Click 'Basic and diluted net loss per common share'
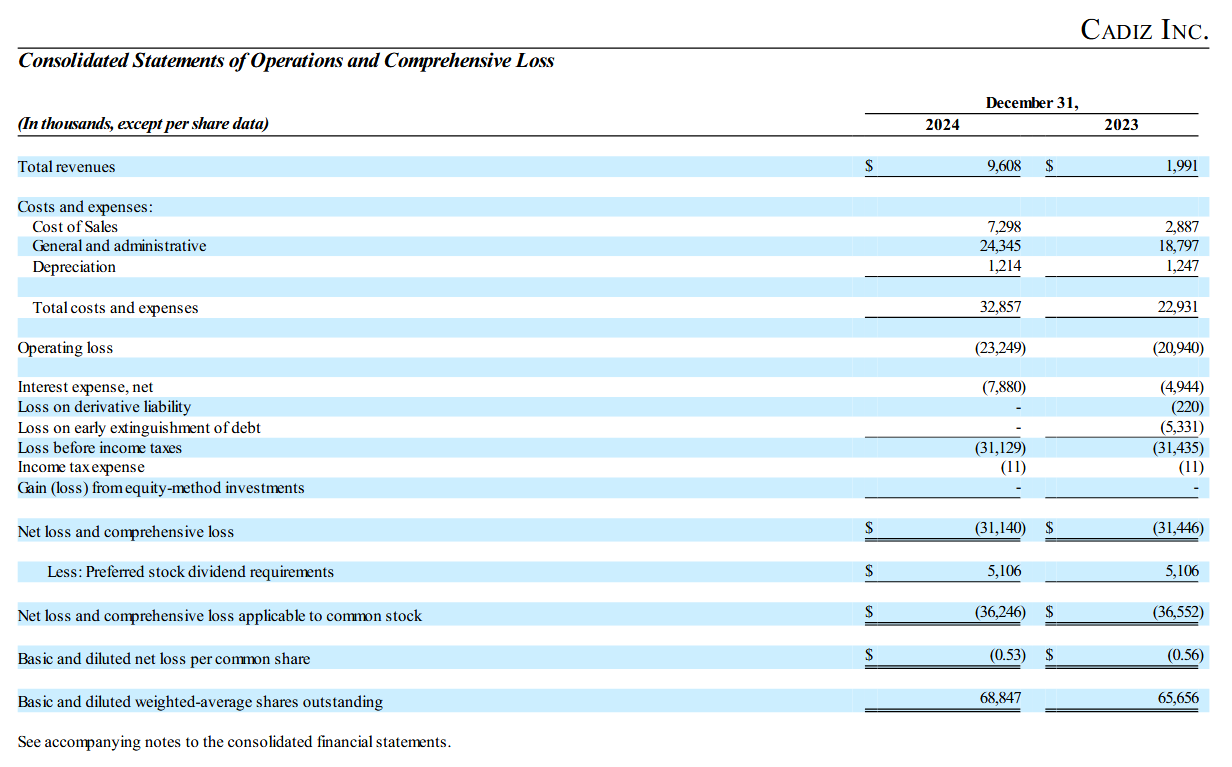Screen dimensions: 1232x767 pos(164,659)
